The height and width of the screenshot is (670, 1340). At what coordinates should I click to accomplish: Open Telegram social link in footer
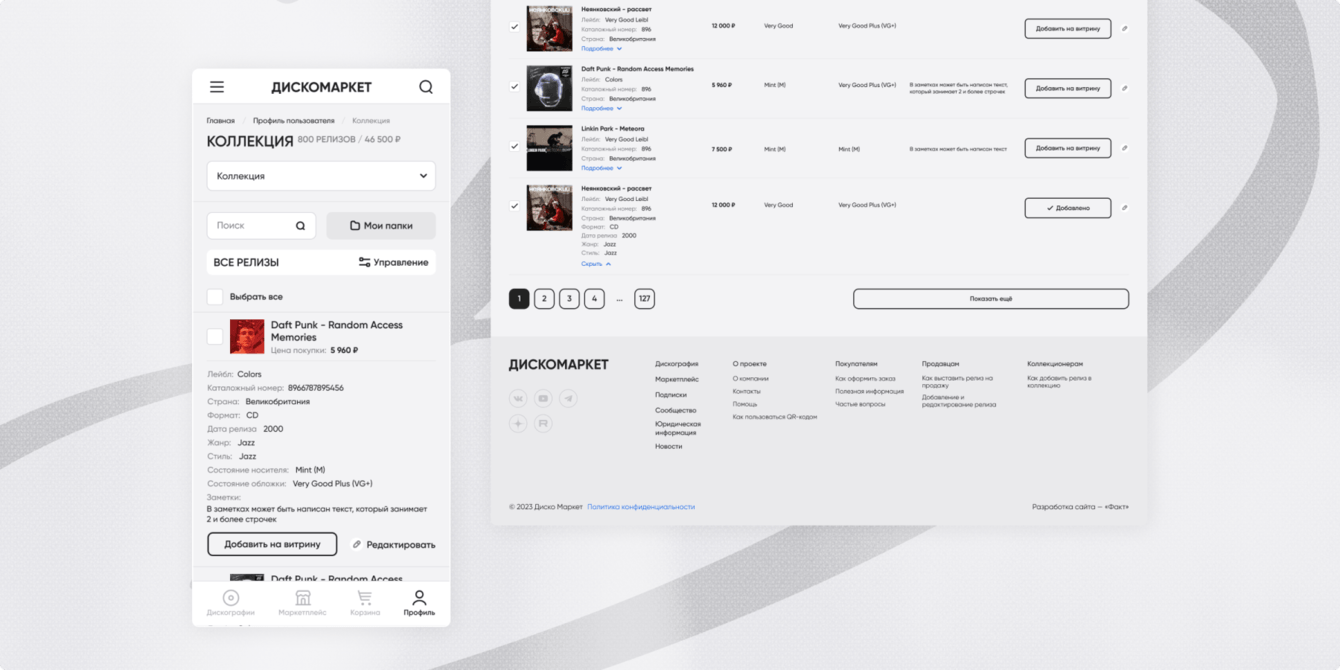coord(568,398)
